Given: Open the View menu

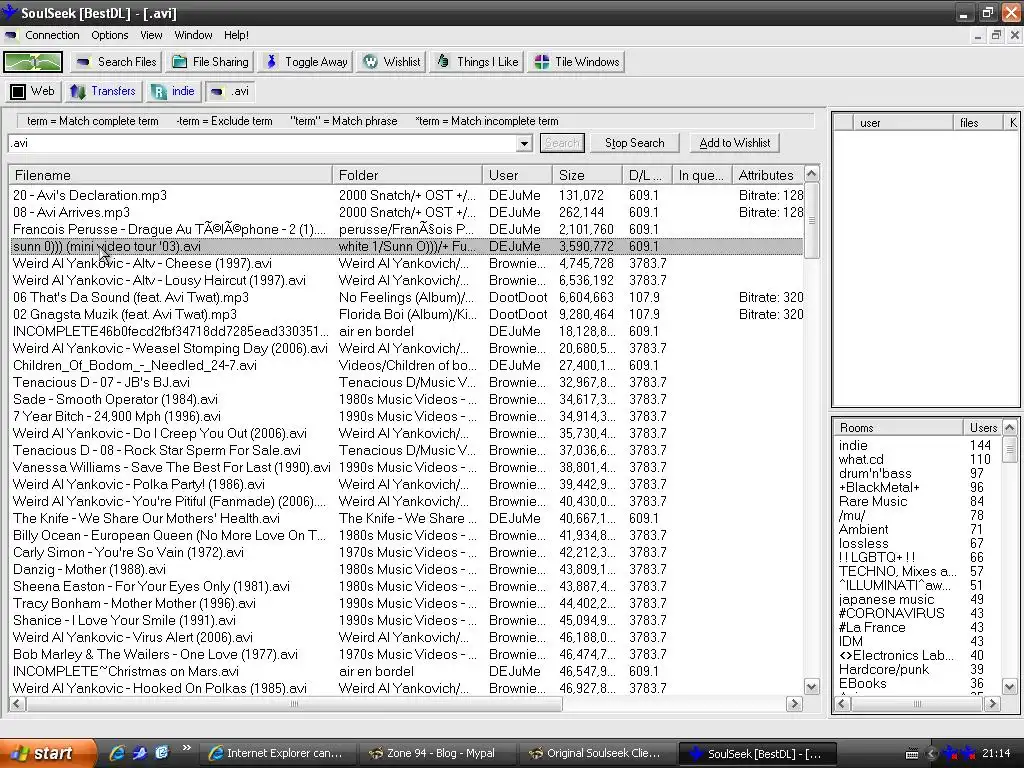Looking at the screenshot, I should [x=151, y=35].
